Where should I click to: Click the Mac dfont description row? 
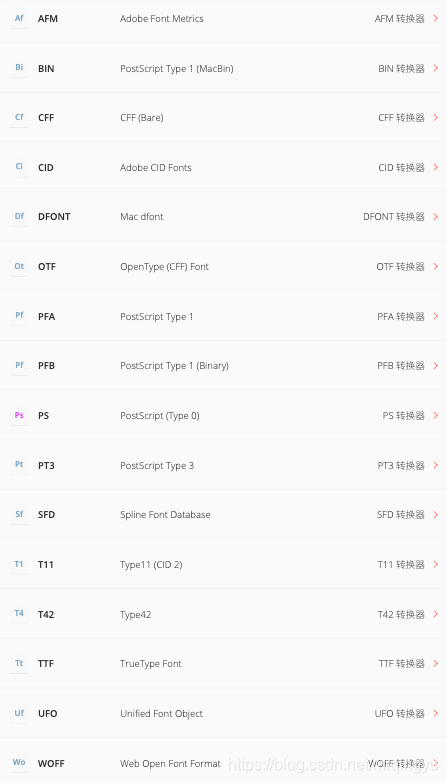pos(223,217)
